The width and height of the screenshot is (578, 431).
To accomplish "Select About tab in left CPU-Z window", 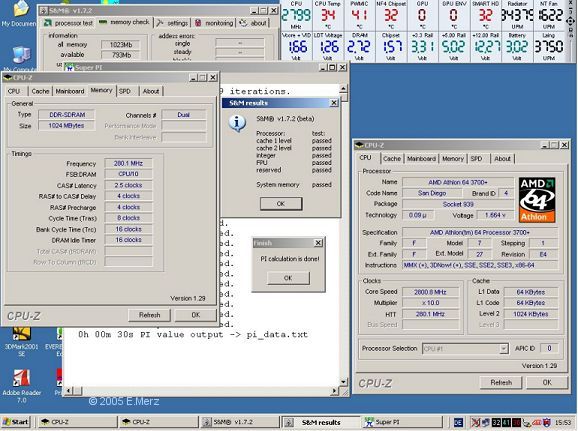I will [x=151, y=91].
